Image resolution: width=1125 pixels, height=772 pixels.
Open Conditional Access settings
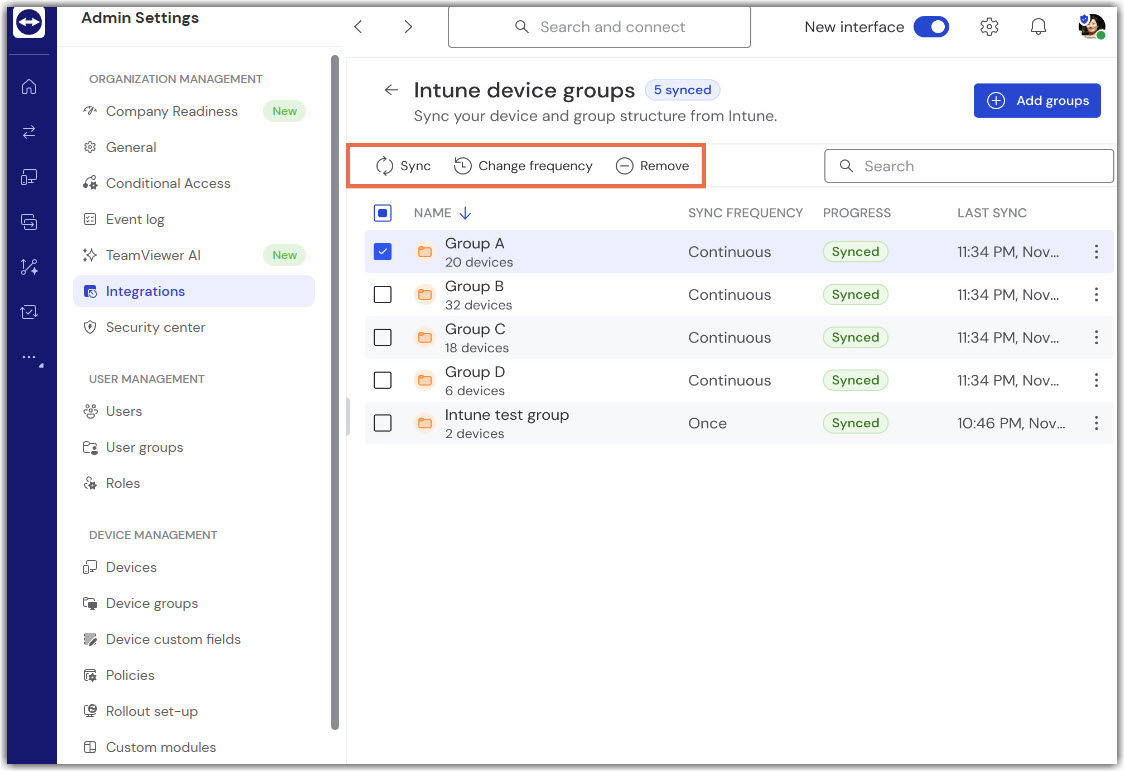tap(194, 183)
